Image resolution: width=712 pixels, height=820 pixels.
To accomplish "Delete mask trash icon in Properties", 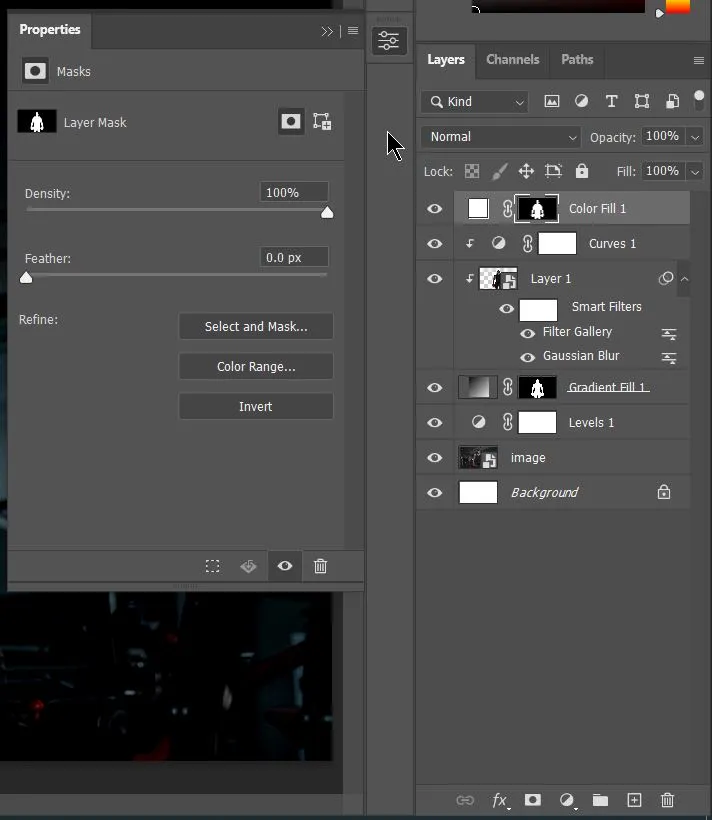I will coord(320,566).
